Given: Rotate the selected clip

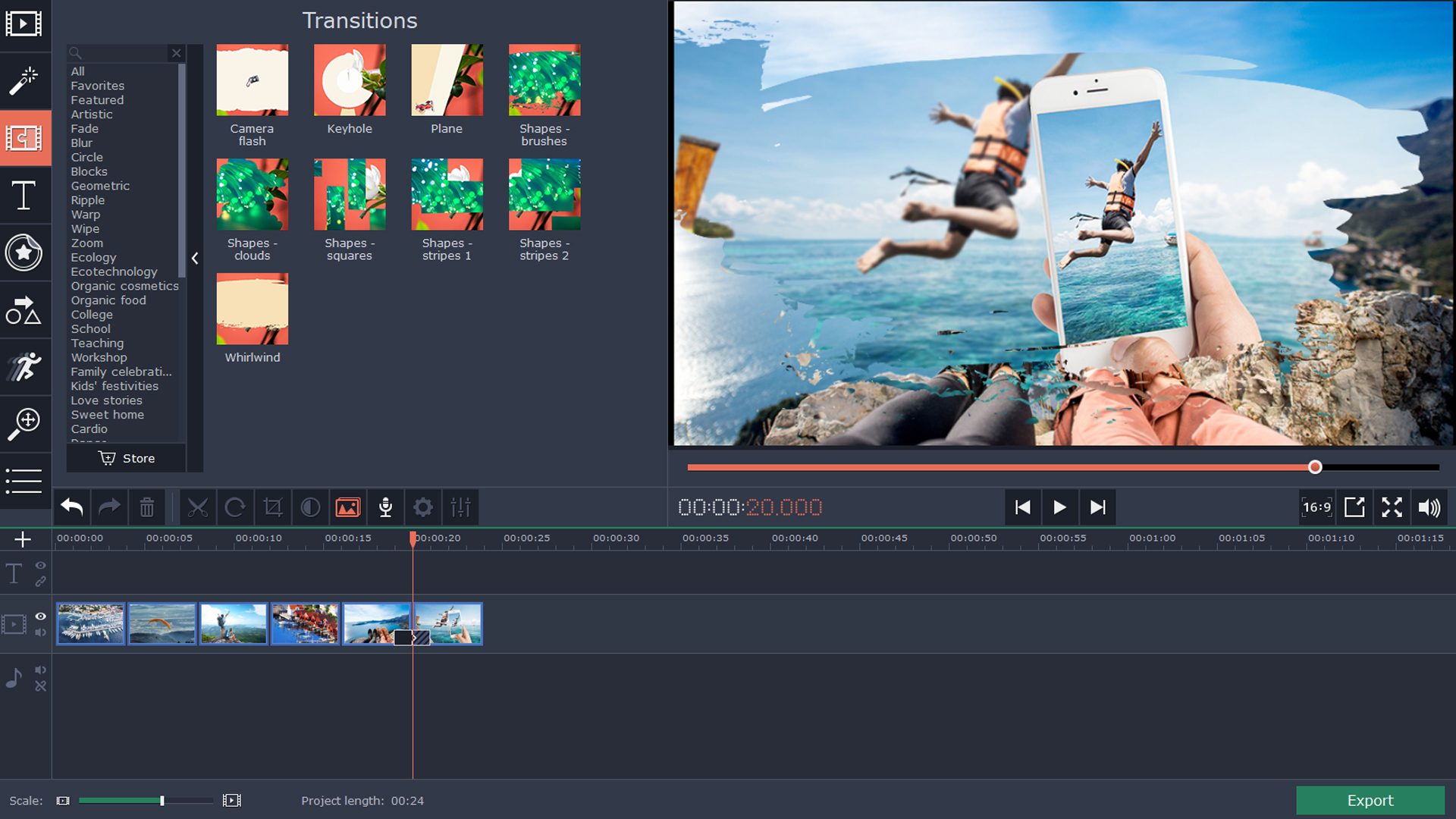Looking at the screenshot, I should coord(235,507).
